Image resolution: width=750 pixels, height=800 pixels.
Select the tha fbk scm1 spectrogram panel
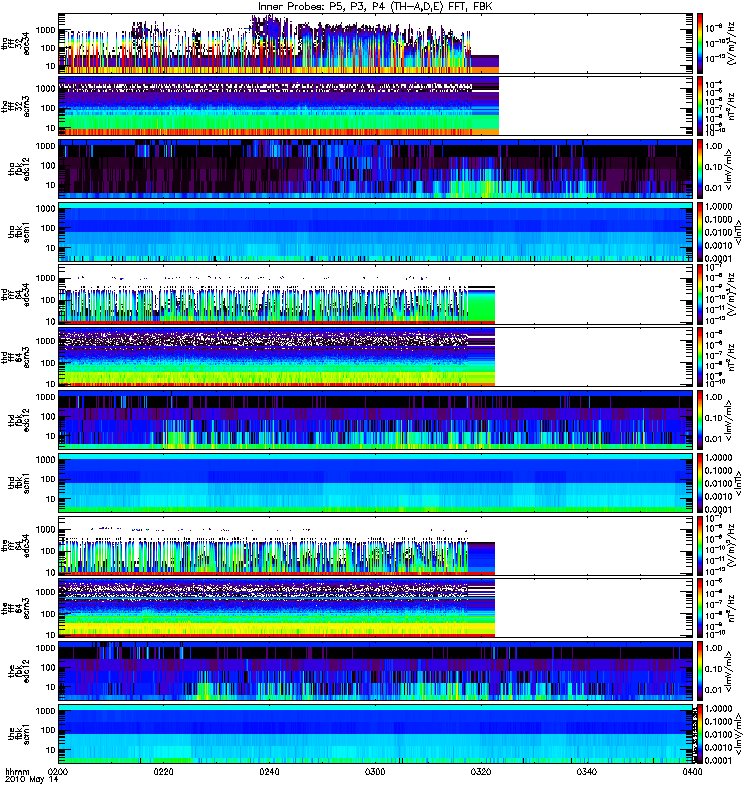click(x=376, y=232)
